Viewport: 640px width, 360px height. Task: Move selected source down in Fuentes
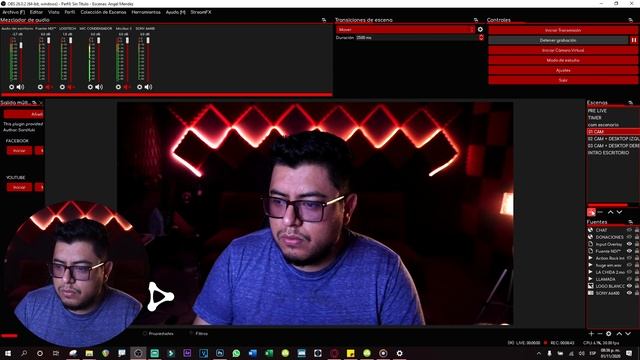pos(628,334)
